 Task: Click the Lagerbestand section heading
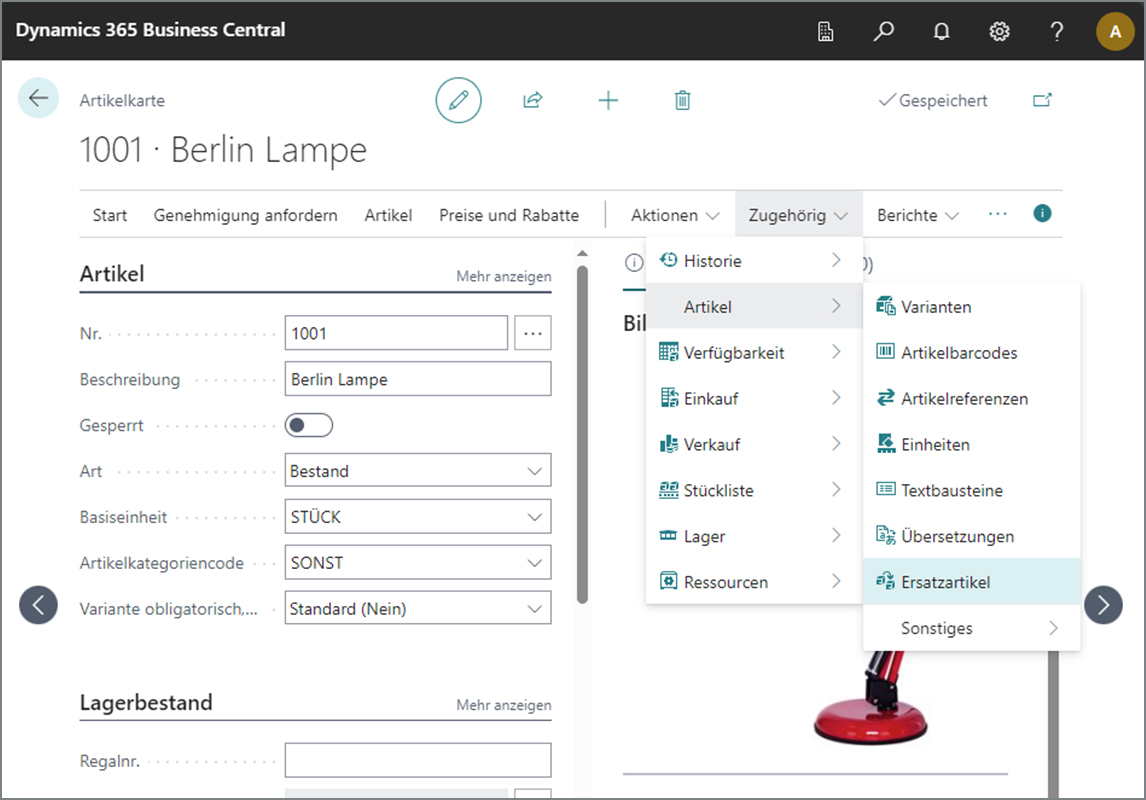[146, 703]
